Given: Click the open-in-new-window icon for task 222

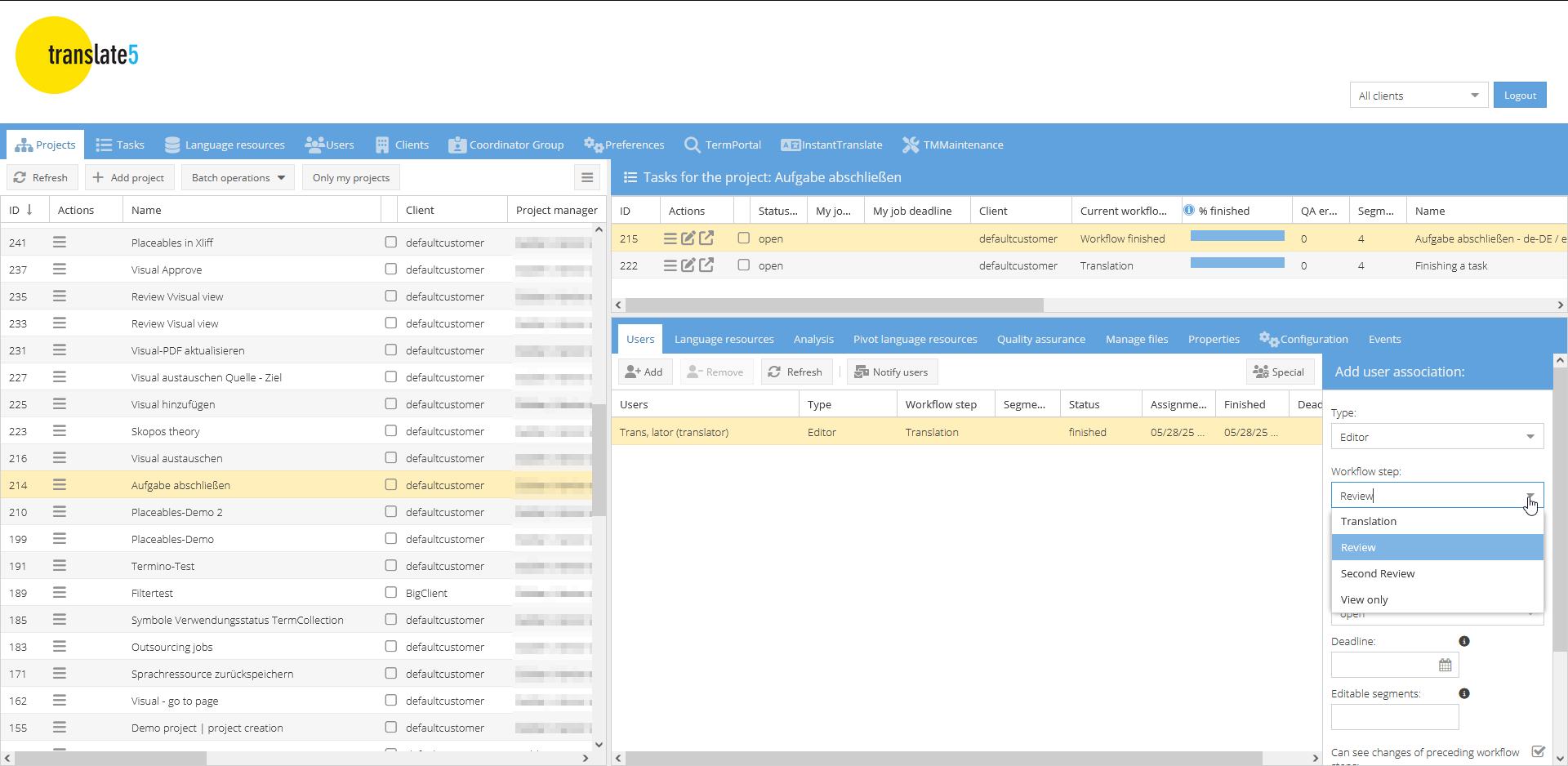Looking at the screenshot, I should (x=706, y=265).
